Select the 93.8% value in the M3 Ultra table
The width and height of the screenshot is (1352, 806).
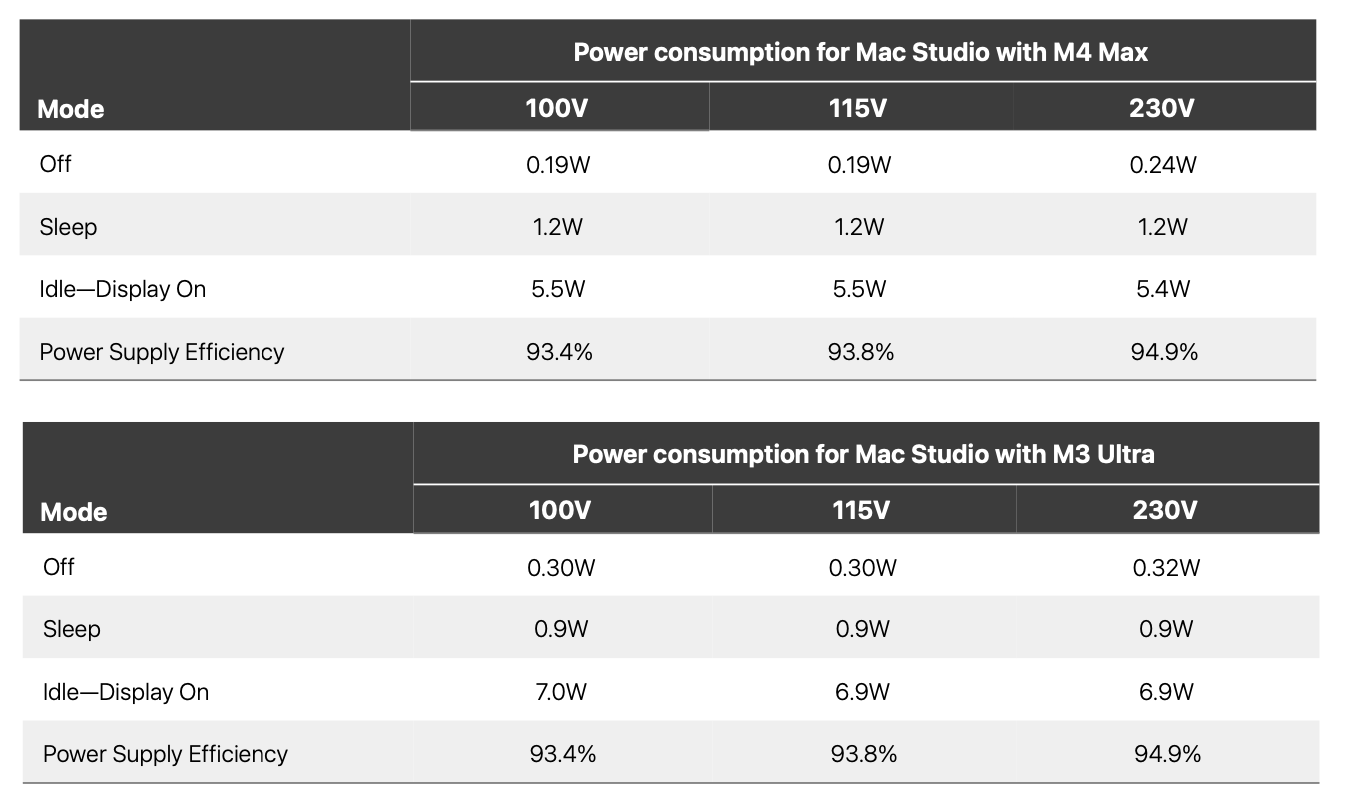863,754
